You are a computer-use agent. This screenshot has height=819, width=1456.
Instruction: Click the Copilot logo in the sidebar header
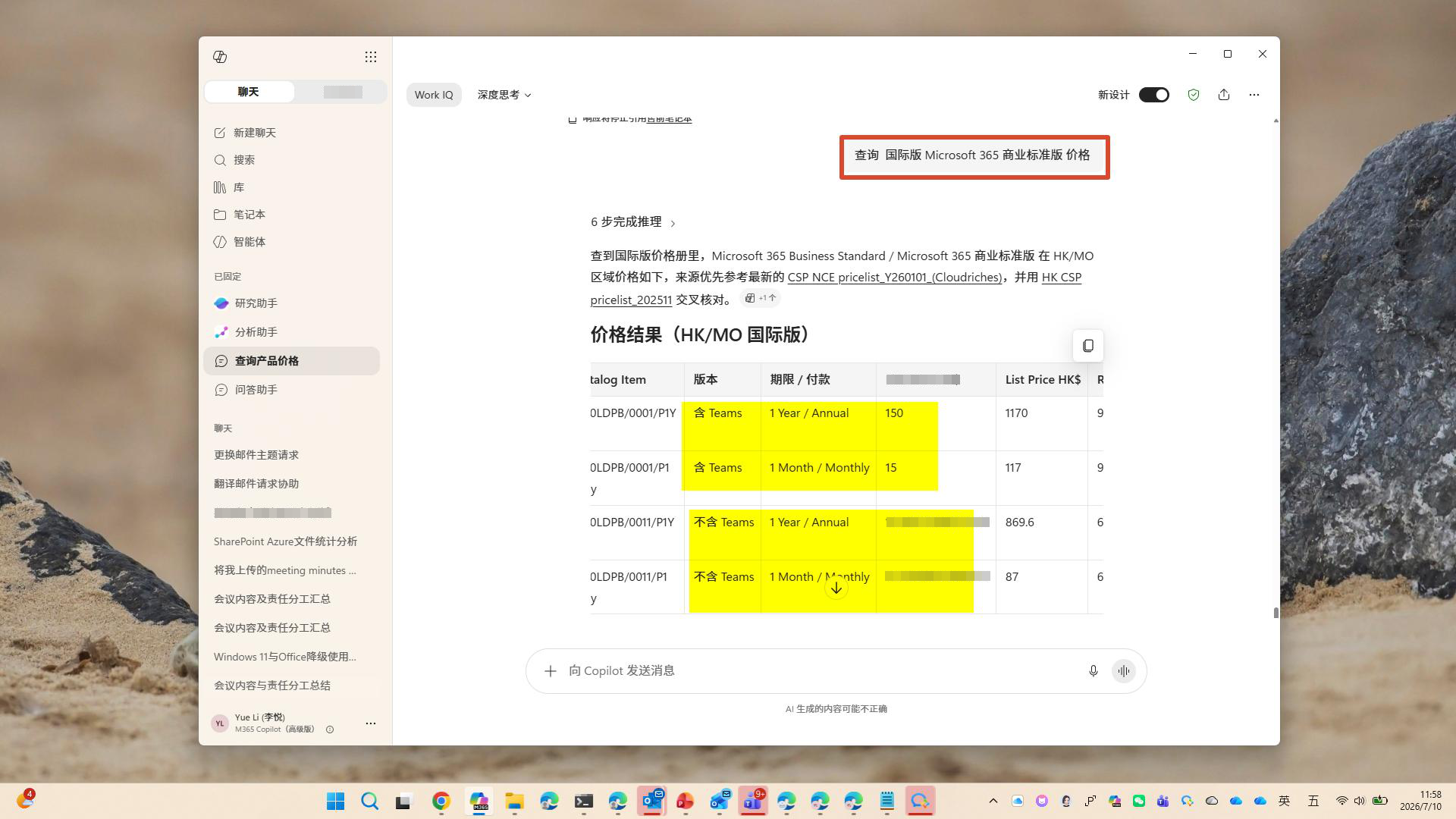[220, 57]
